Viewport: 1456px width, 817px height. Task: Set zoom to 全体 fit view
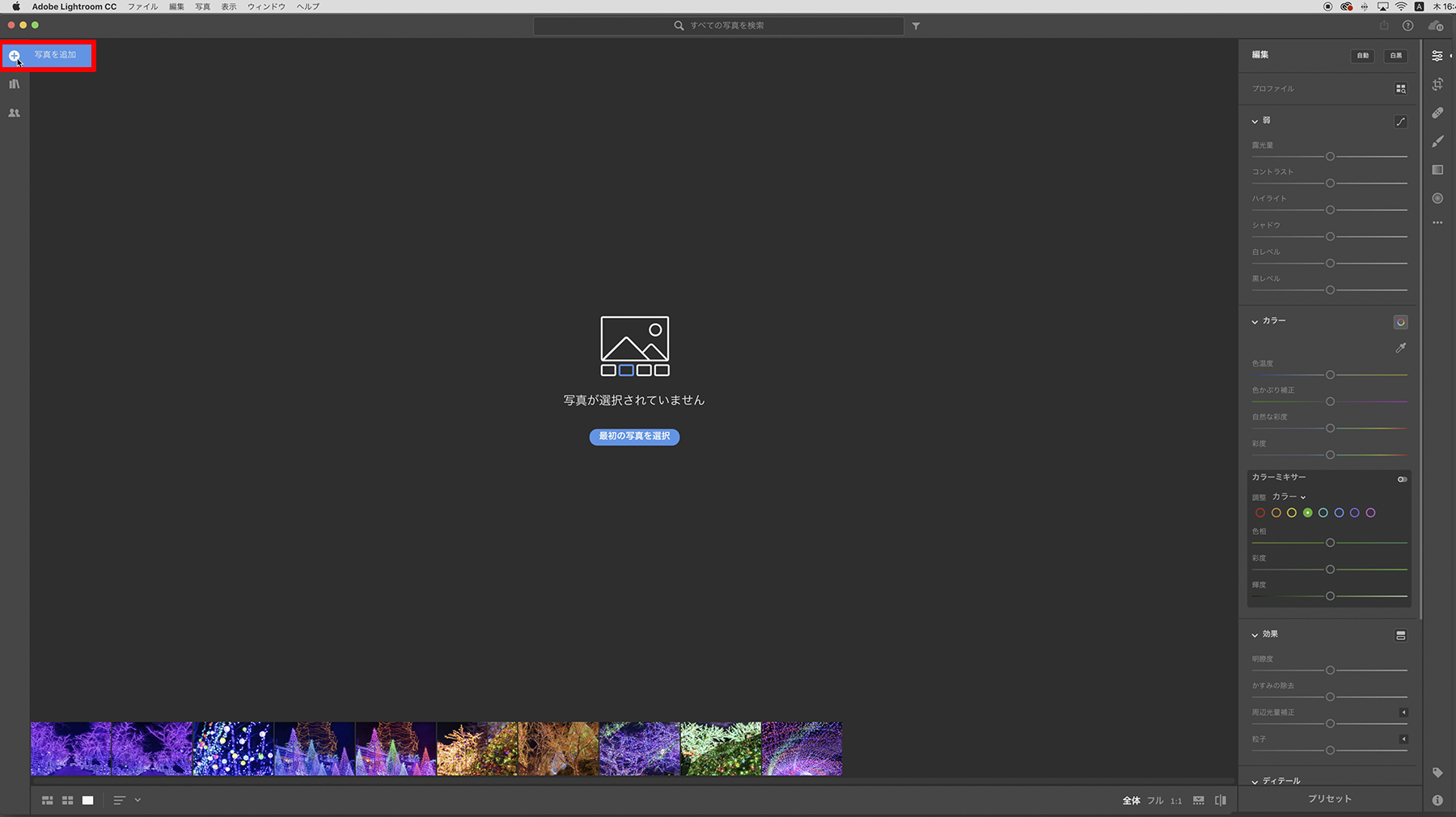click(x=1132, y=801)
